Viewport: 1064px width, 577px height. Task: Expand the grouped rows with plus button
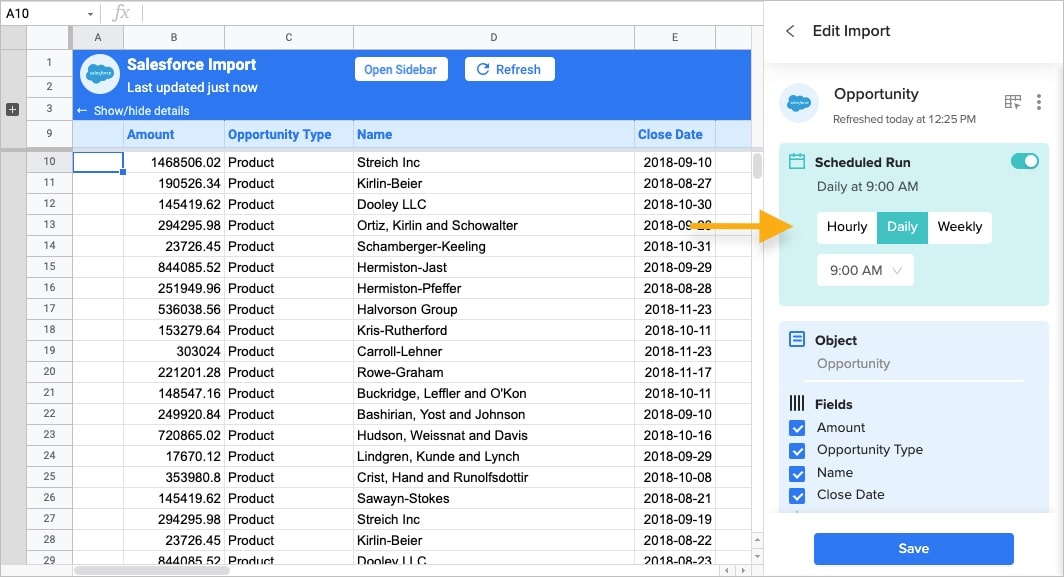coord(13,109)
